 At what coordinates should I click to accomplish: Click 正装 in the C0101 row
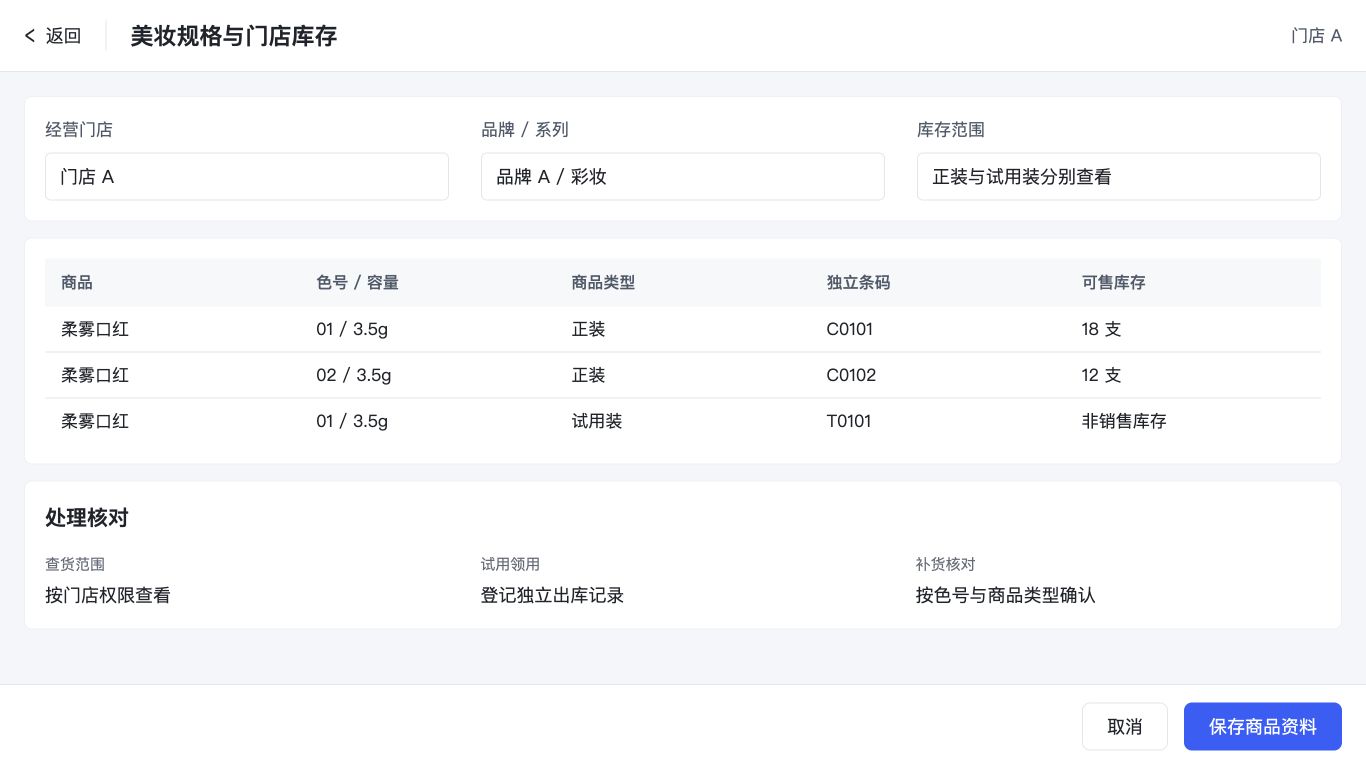click(x=588, y=329)
